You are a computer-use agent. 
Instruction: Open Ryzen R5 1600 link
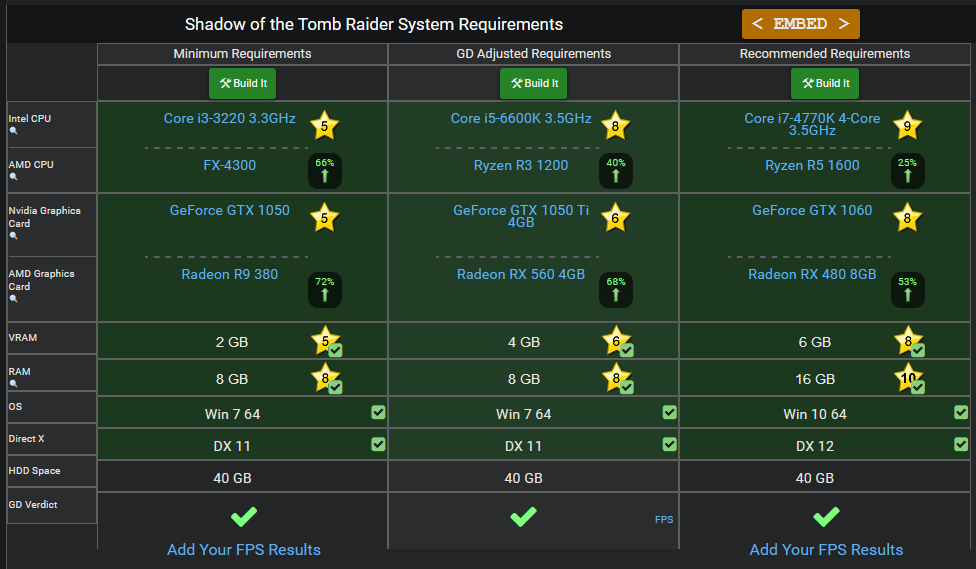click(x=812, y=165)
